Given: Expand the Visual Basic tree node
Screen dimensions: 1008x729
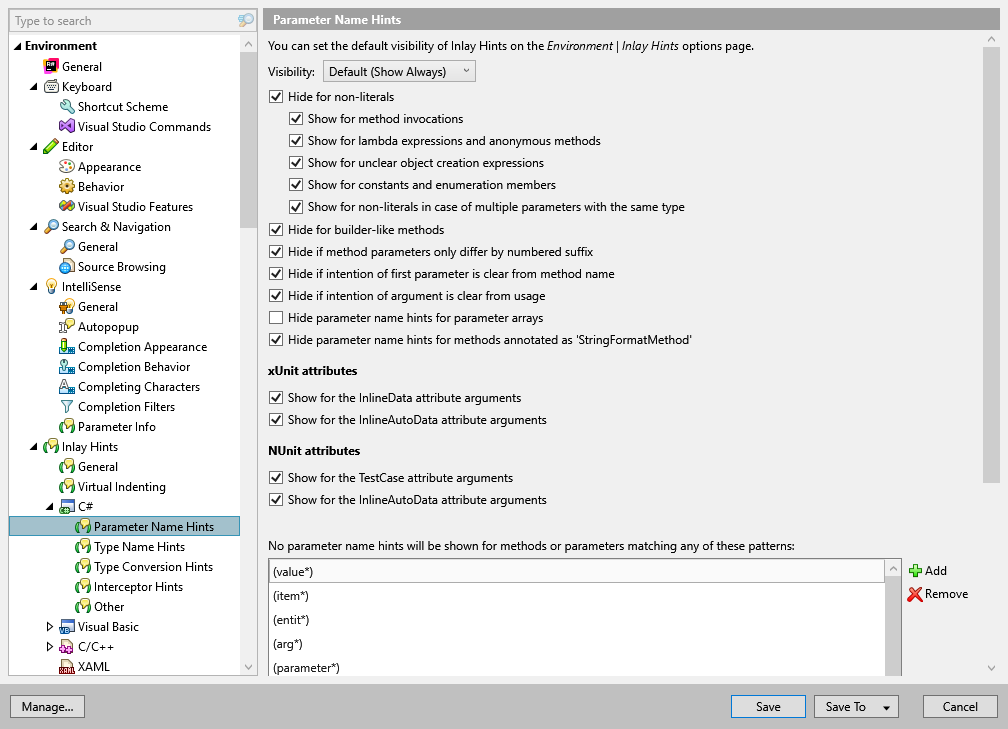Looking at the screenshot, I should [x=50, y=626].
